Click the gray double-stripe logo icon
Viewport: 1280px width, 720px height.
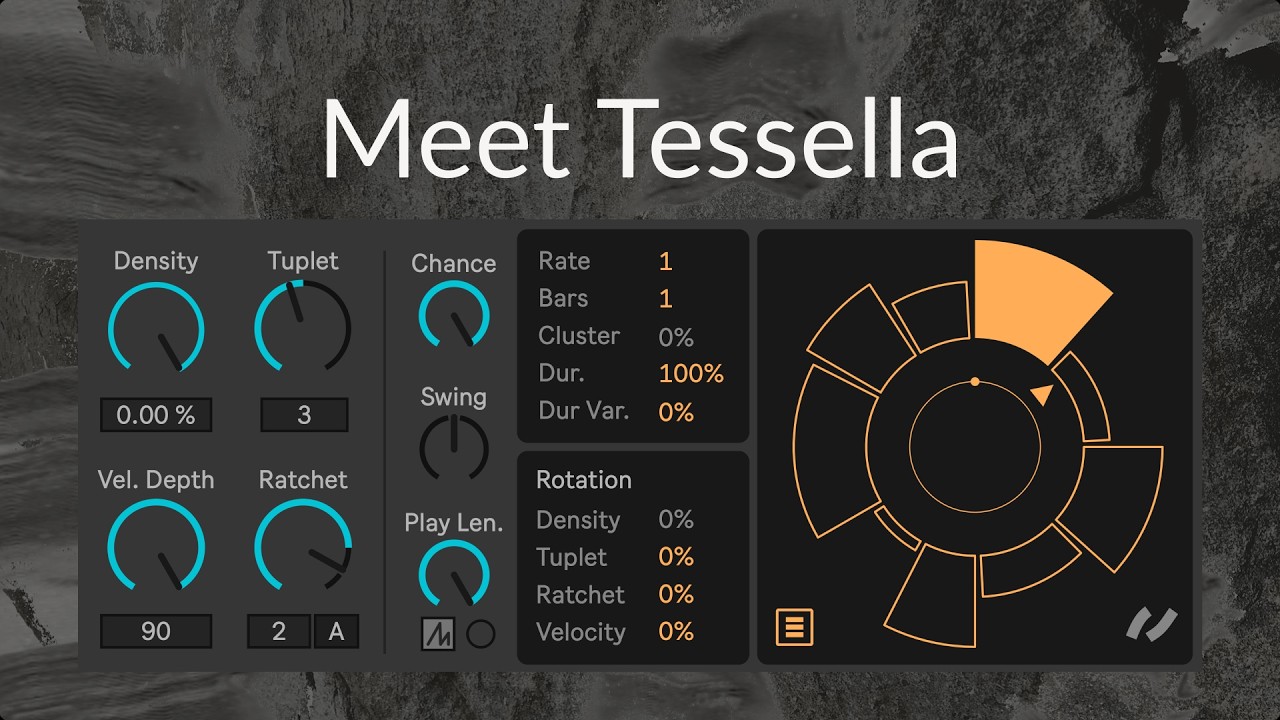(x=1151, y=623)
